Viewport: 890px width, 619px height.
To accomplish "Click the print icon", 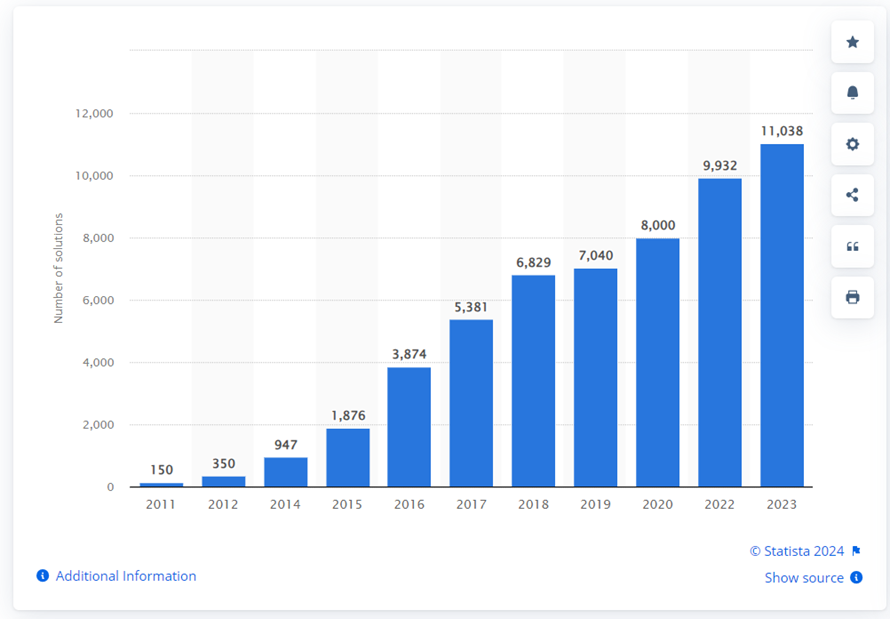I will [852, 297].
